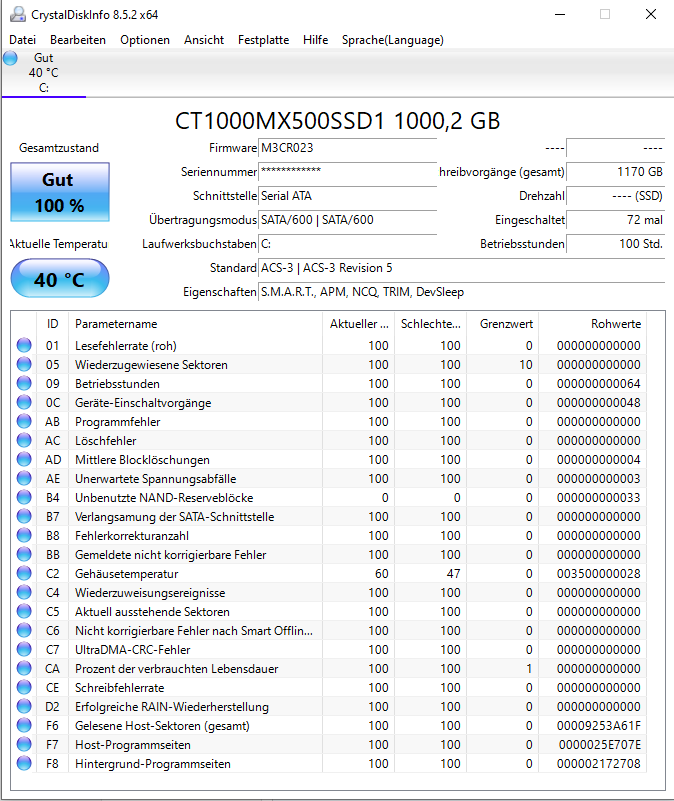This screenshot has width=674, height=801.
Task: Click the 1170 GB total writes value
Action: [x=615, y=172]
